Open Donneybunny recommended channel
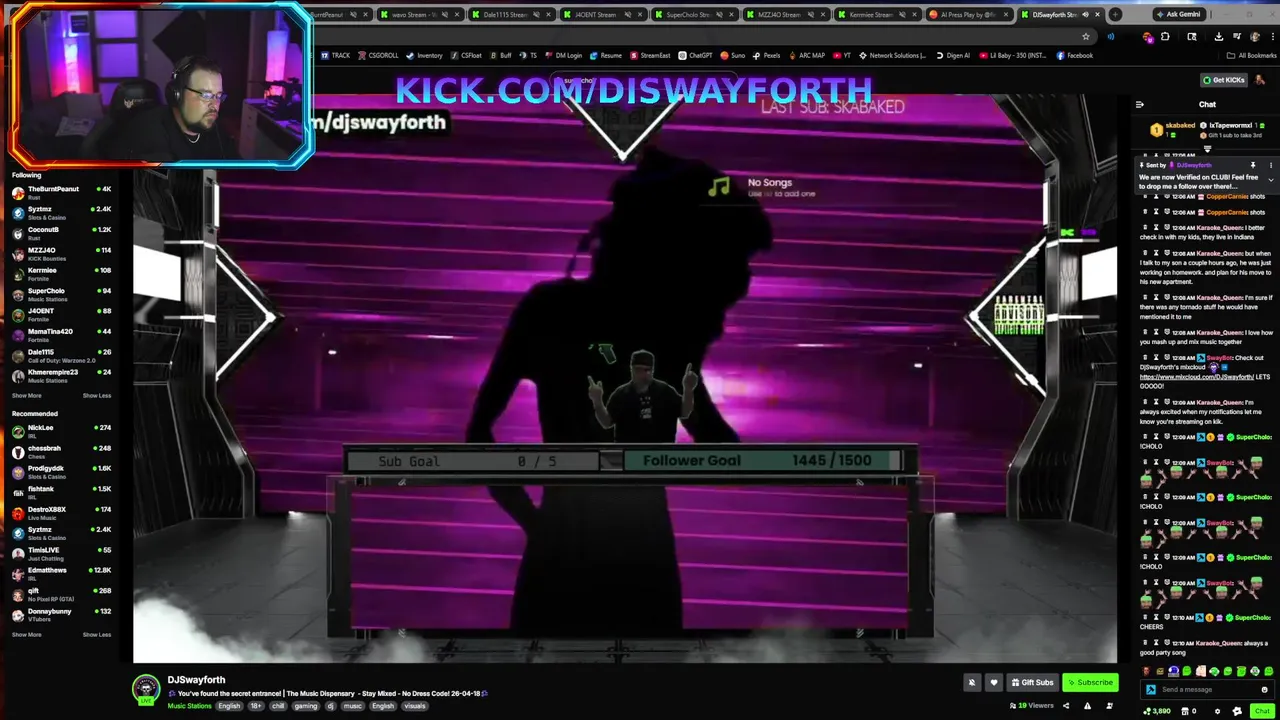The height and width of the screenshot is (720, 1280). click(x=60, y=613)
